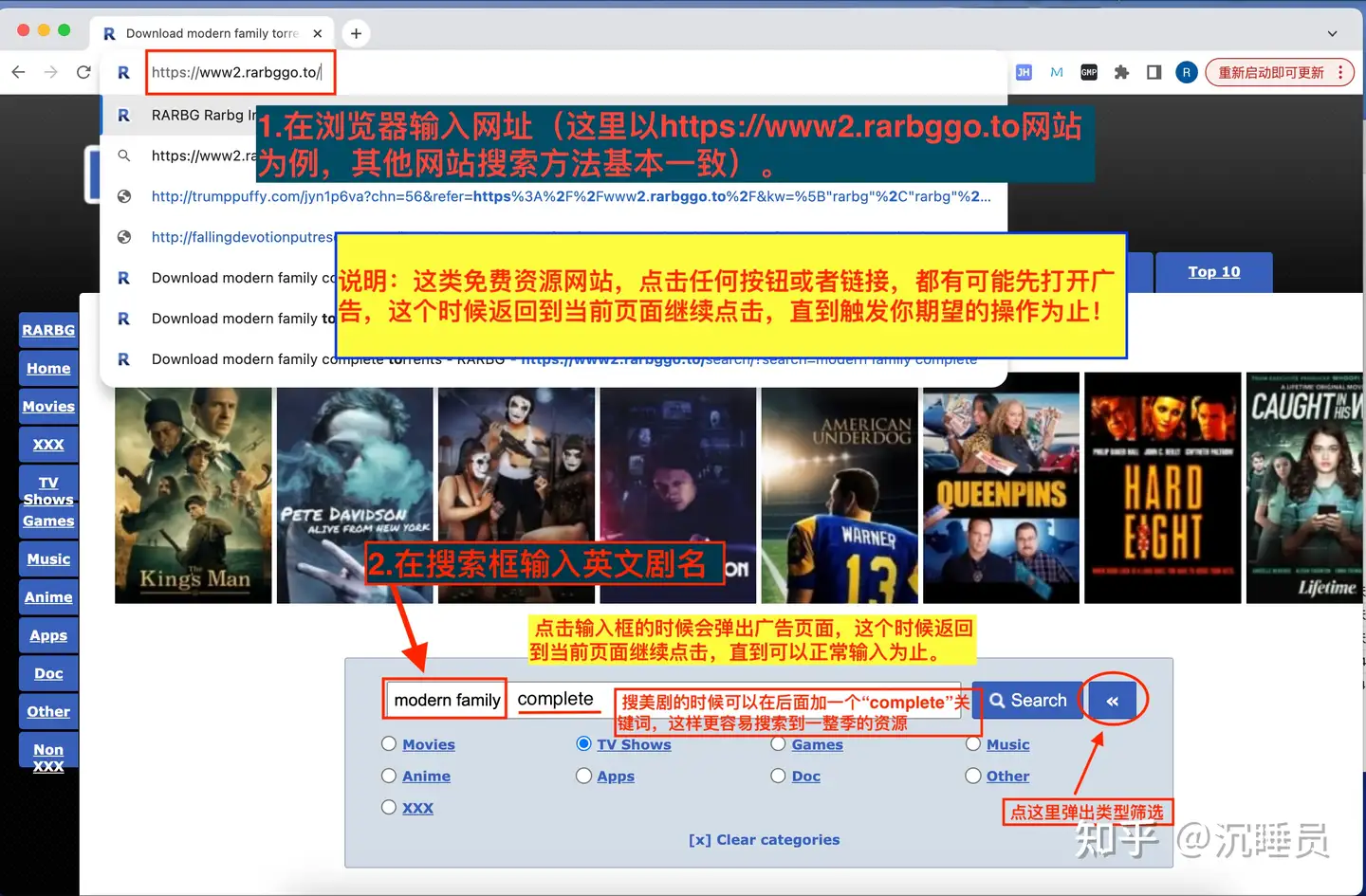Click the Music category link
1366x896 pixels.
[x=1008, y=745]
